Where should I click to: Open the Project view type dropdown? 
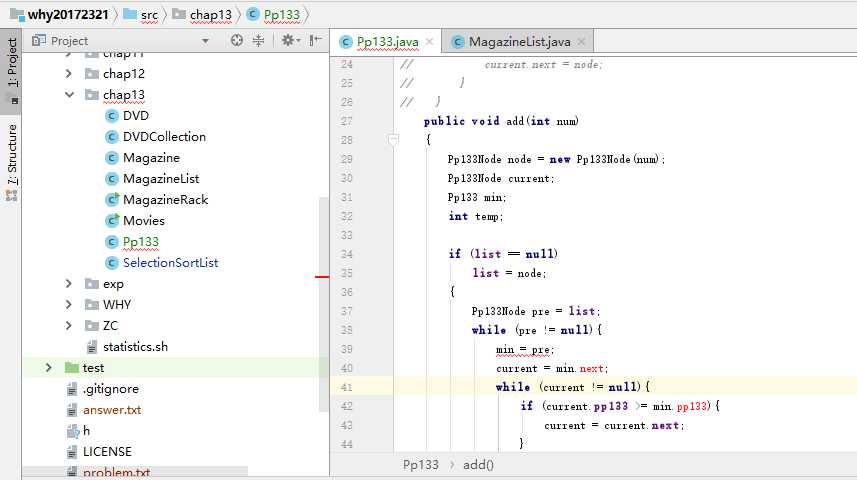[x=205, y=41]
